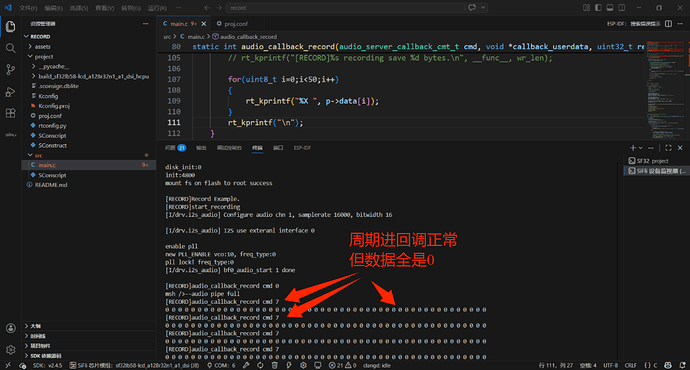
Task: Switch to the ESP-IDF panel tab
Action: (302, 148)
